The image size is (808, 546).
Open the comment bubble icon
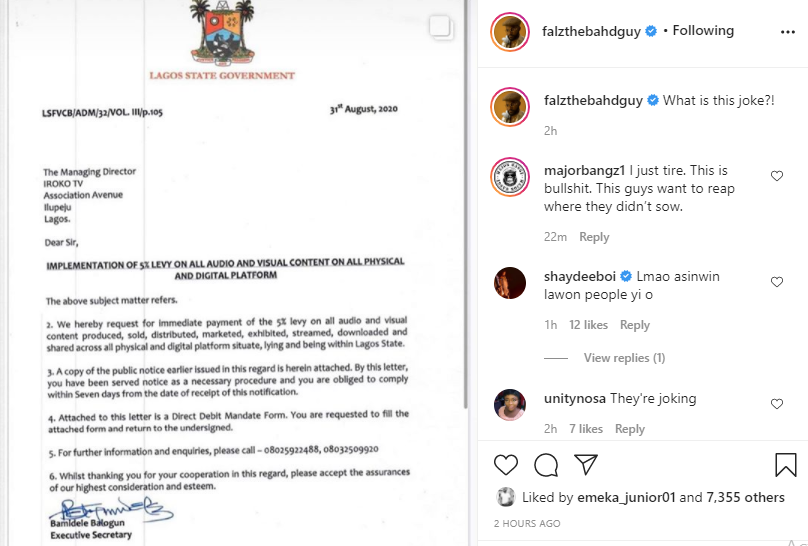tap(546, 465)
